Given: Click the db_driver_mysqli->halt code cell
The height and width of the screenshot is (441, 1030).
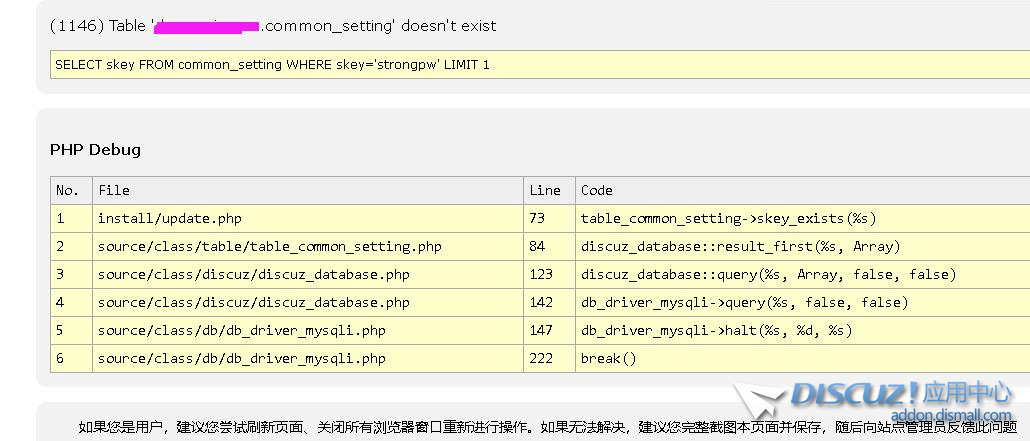Looking at the screenshot, I should pyautogui.click(x=716, y=330).
